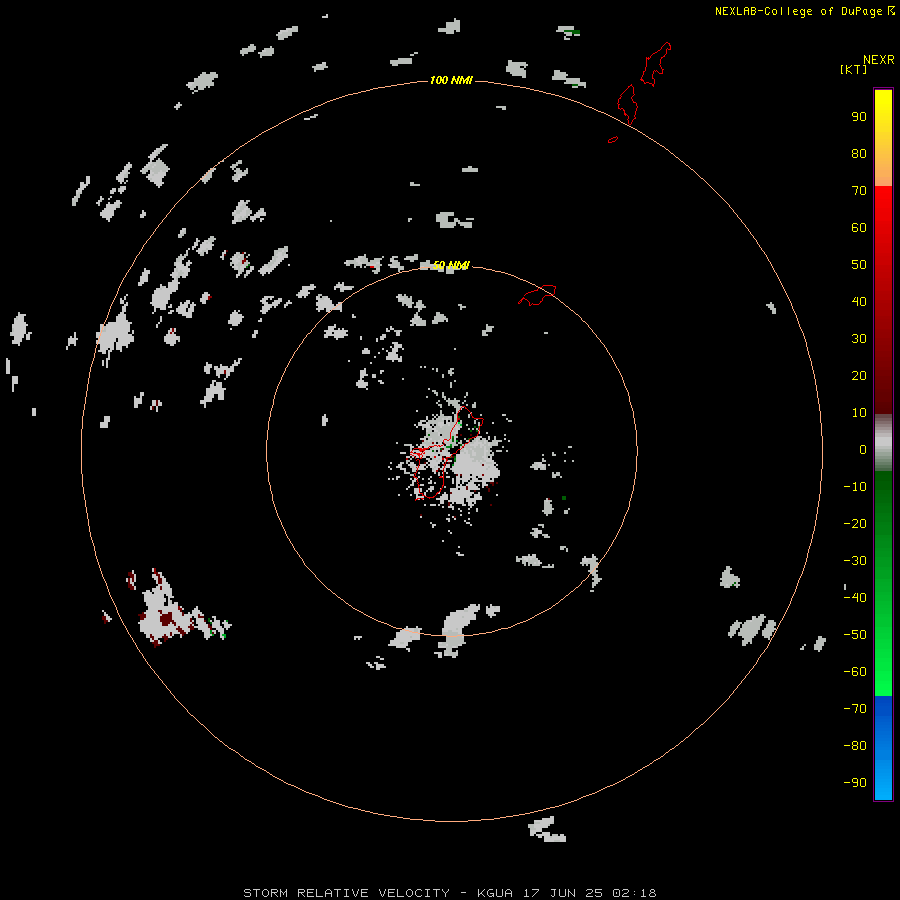Click the -20 value on velocity scale

pyautogui.click(x=855, y=524)
